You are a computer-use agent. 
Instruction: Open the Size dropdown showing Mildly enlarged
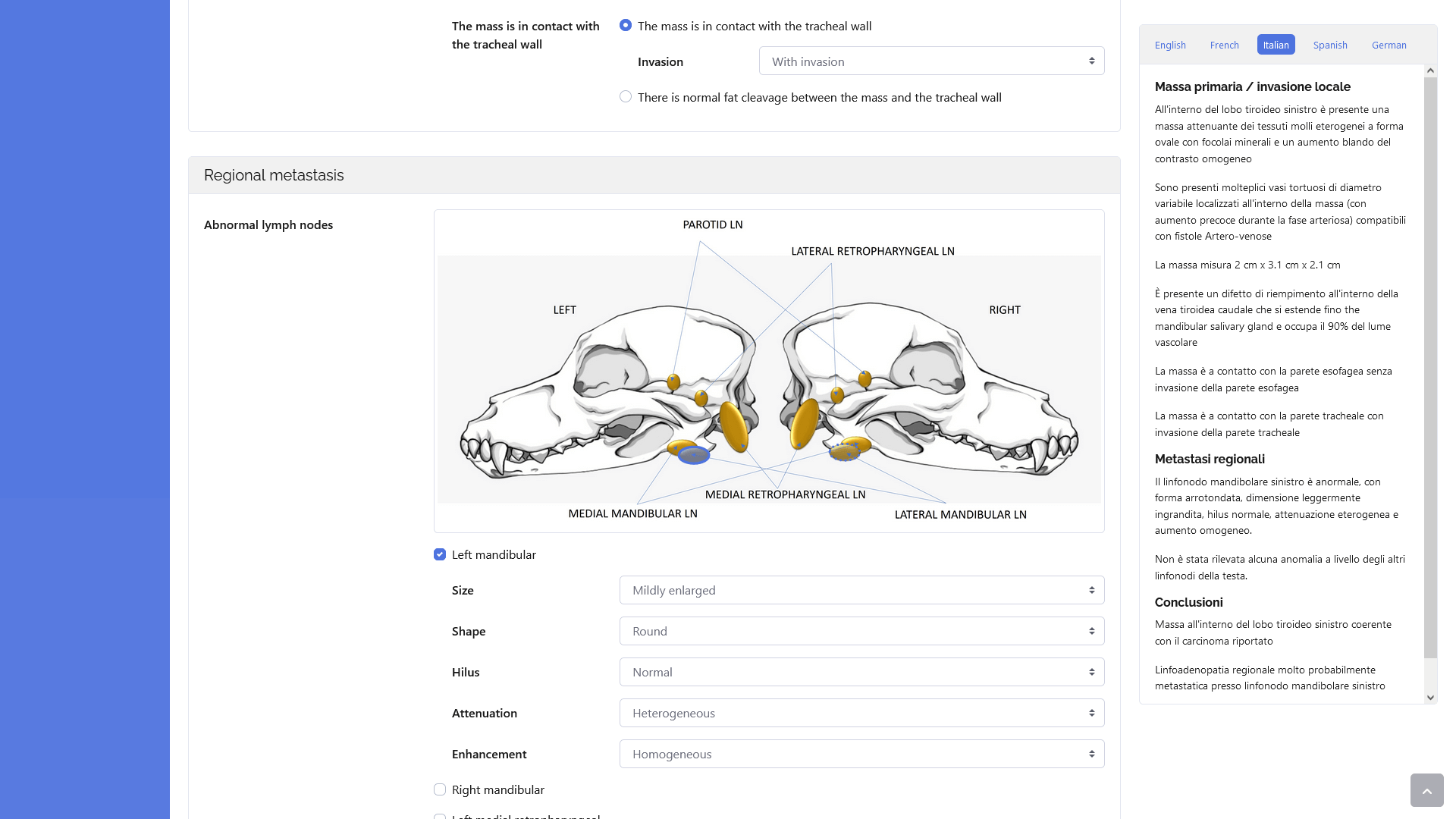pyautogui.click(x=861, y=590)
